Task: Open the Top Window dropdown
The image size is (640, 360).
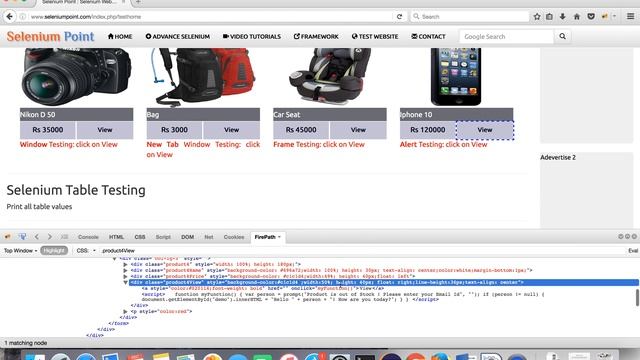Action: pyautogui.click(x=20, y=251)
